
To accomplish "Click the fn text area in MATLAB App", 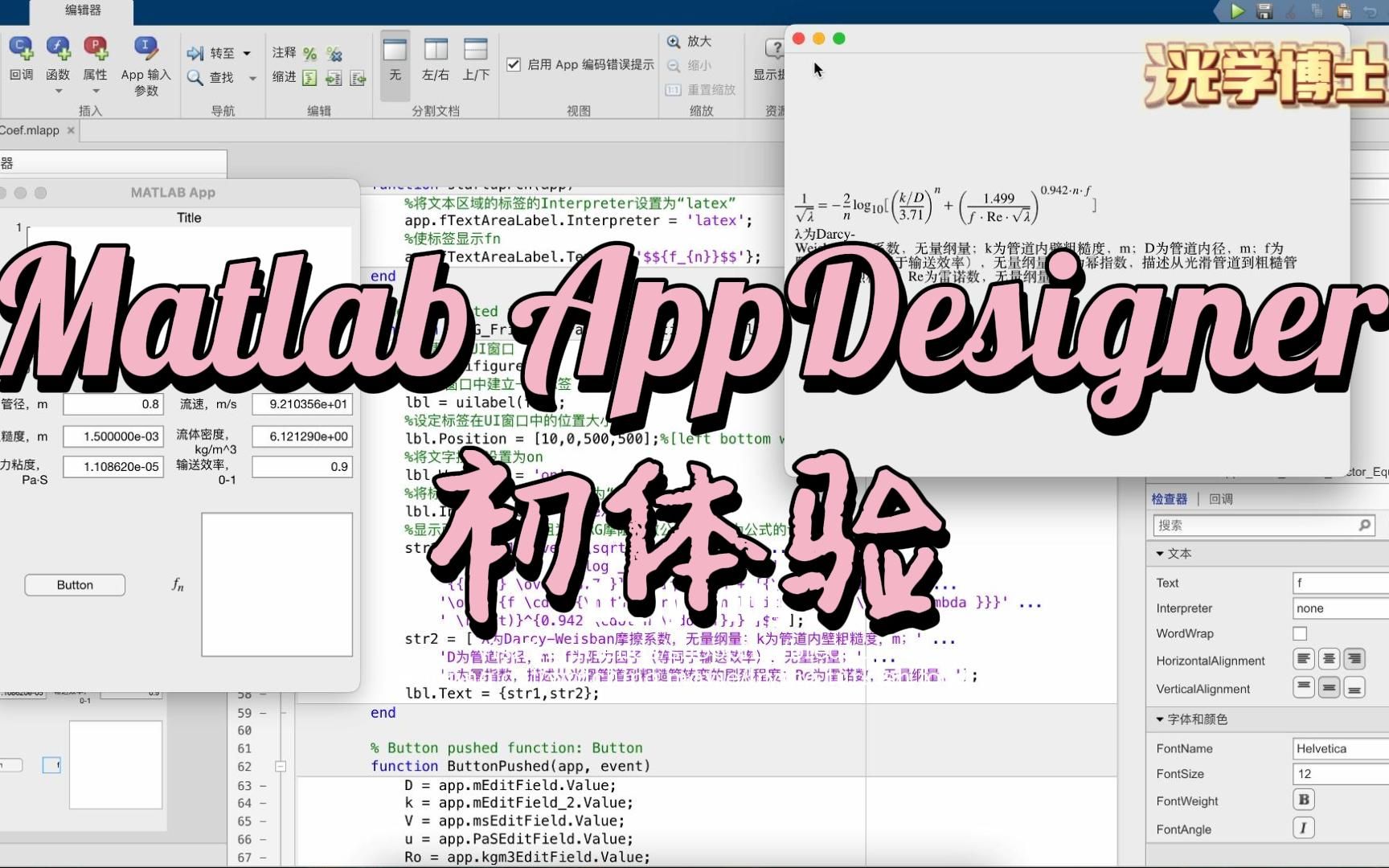I will click(x=277, y=584).
